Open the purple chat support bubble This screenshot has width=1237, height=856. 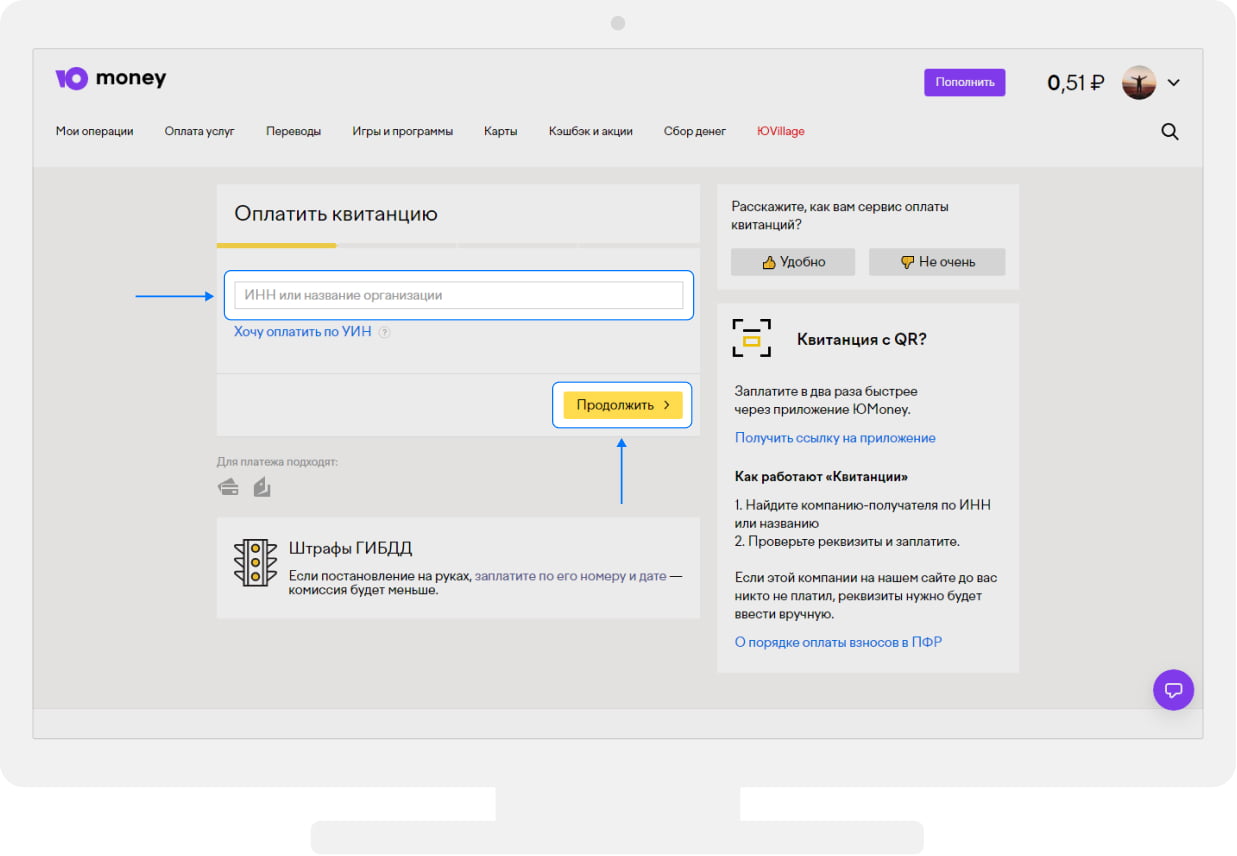coord(1173,690)
